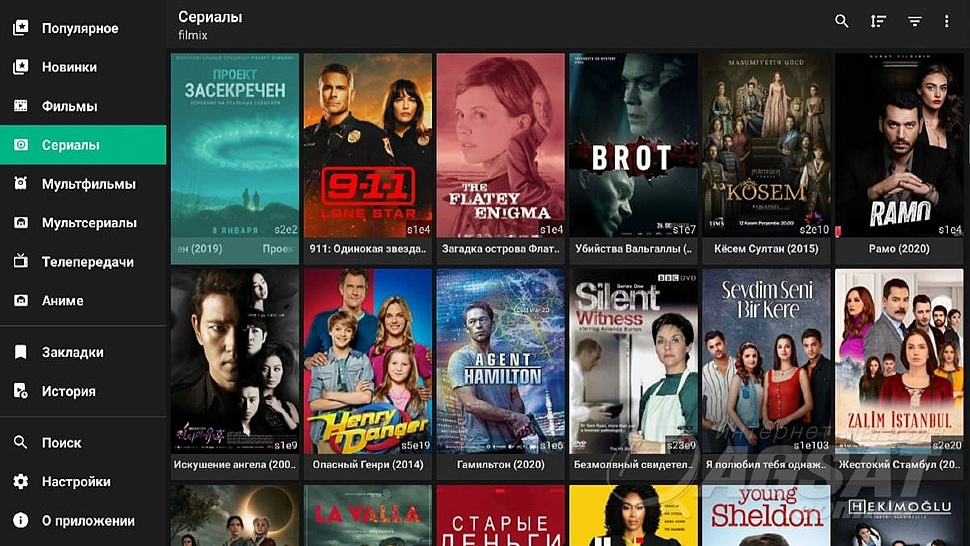The width and height of the screenshot is (970, 546).
Task: Open the sort order icon
Action: [x=878, y=21]
